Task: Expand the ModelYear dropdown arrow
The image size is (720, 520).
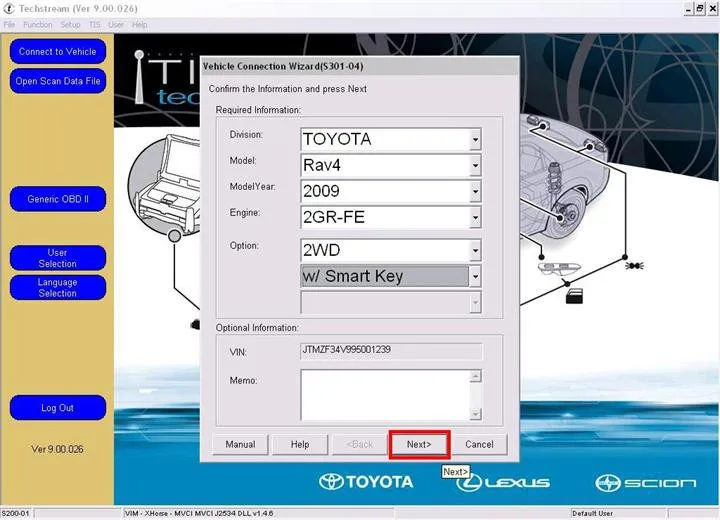Action: point(475,191)
